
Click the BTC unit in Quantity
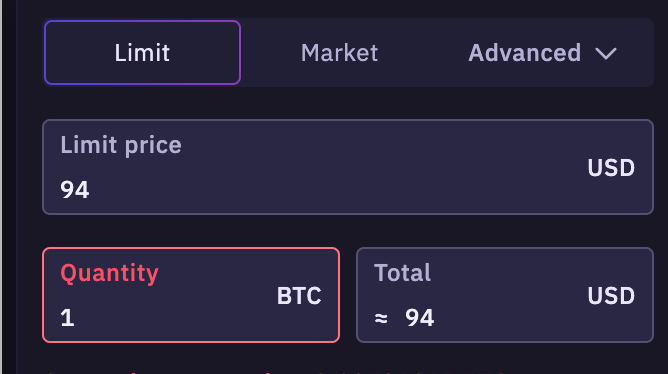click(299, 295)
